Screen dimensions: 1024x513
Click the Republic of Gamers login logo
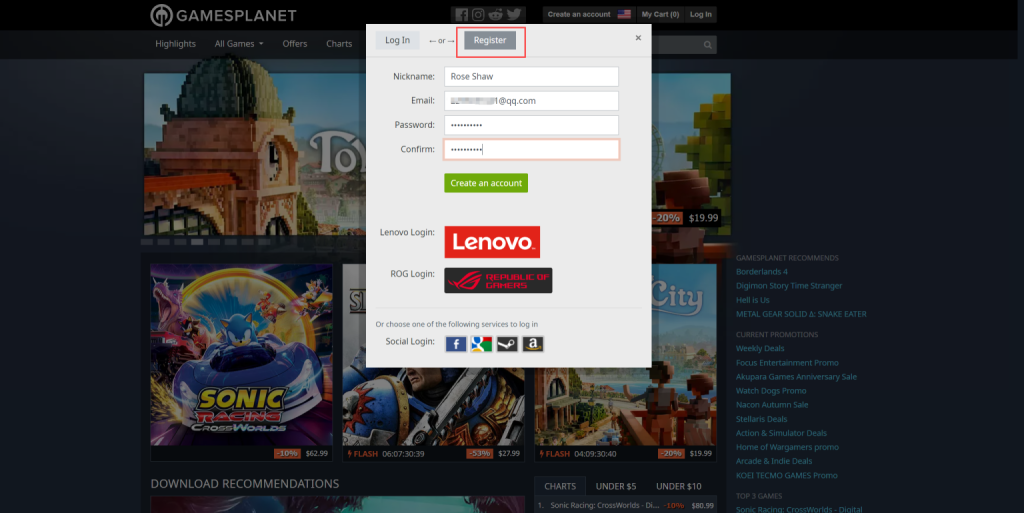[x=498, y=280]
